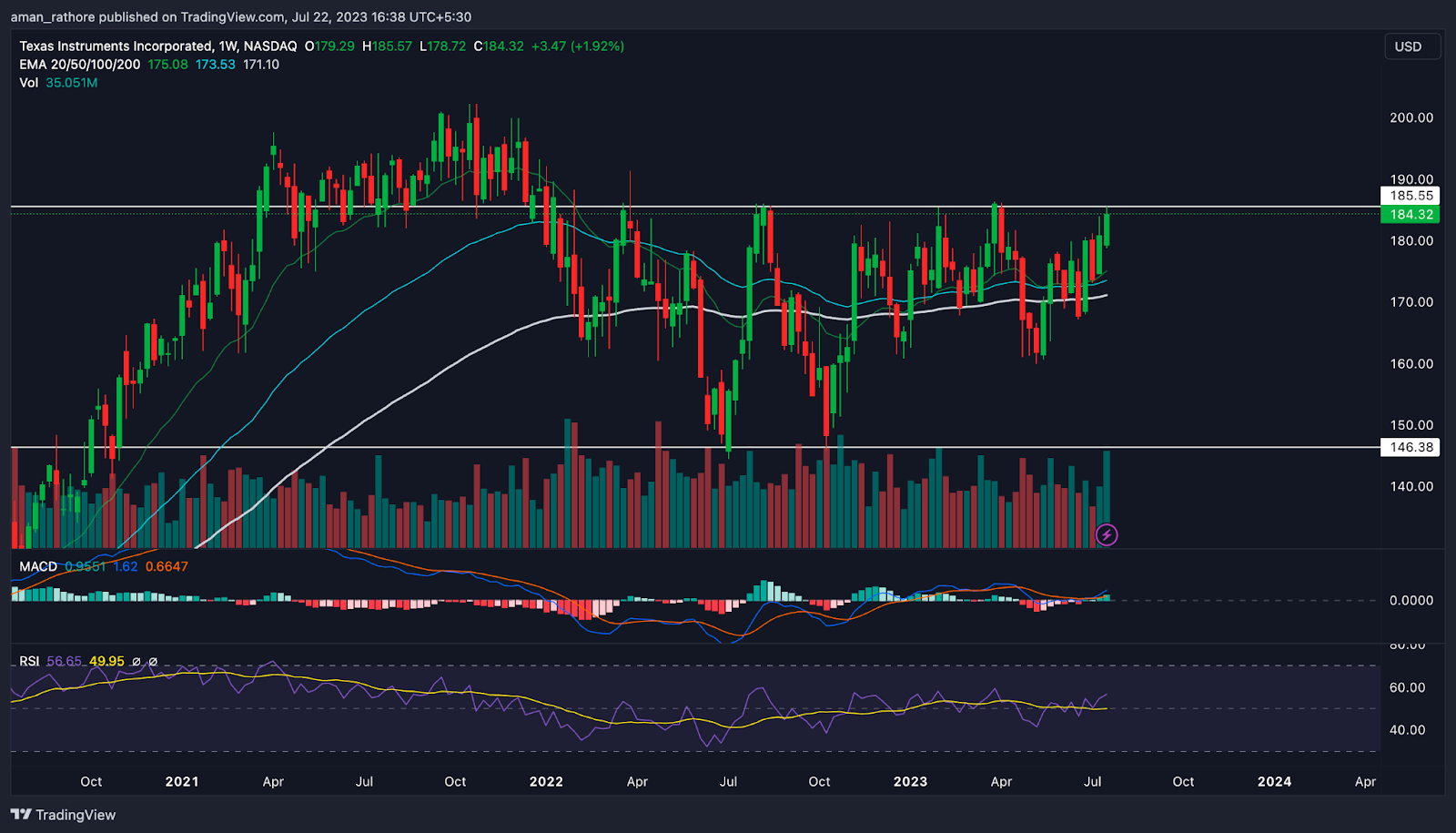
Task: Click the 60.00 RSI scale label
Action: [x=1407, y=687]
